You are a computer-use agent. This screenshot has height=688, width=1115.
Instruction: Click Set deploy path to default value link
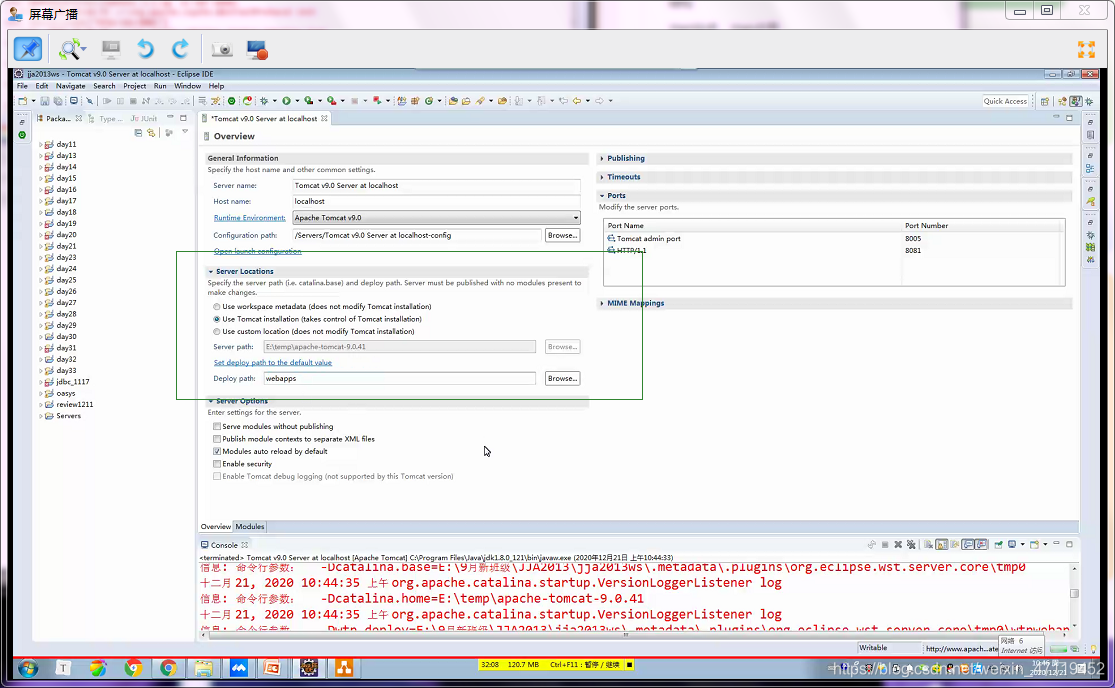[x=272, y=362]
